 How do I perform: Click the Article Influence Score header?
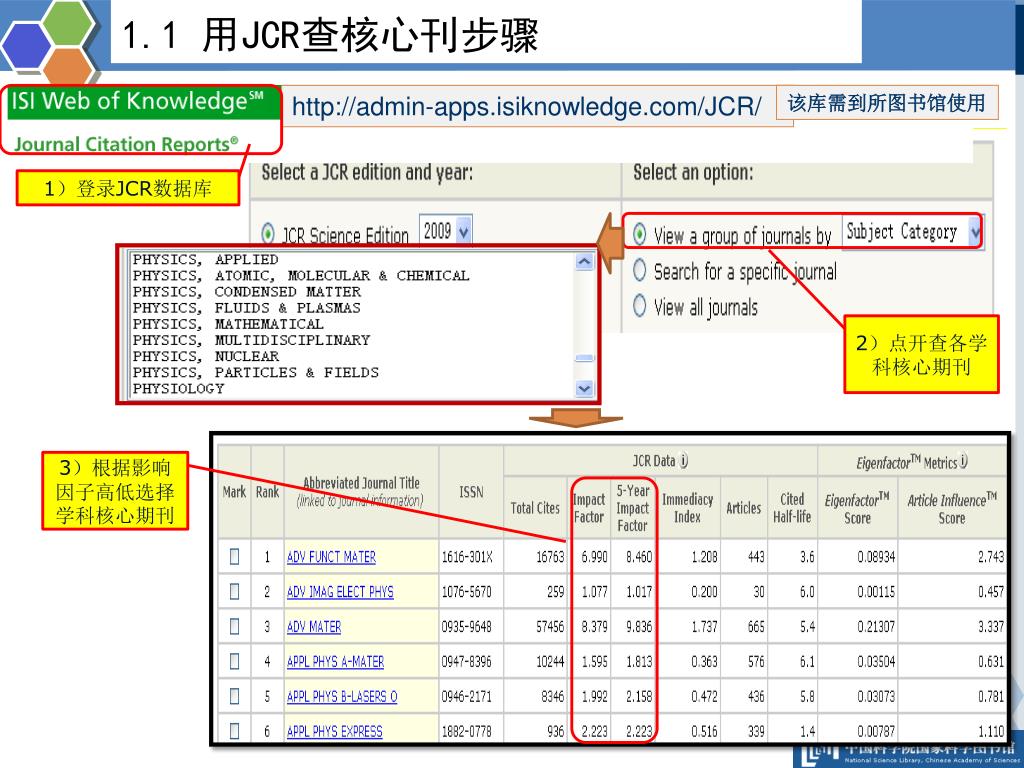click(x=952, y=509)
